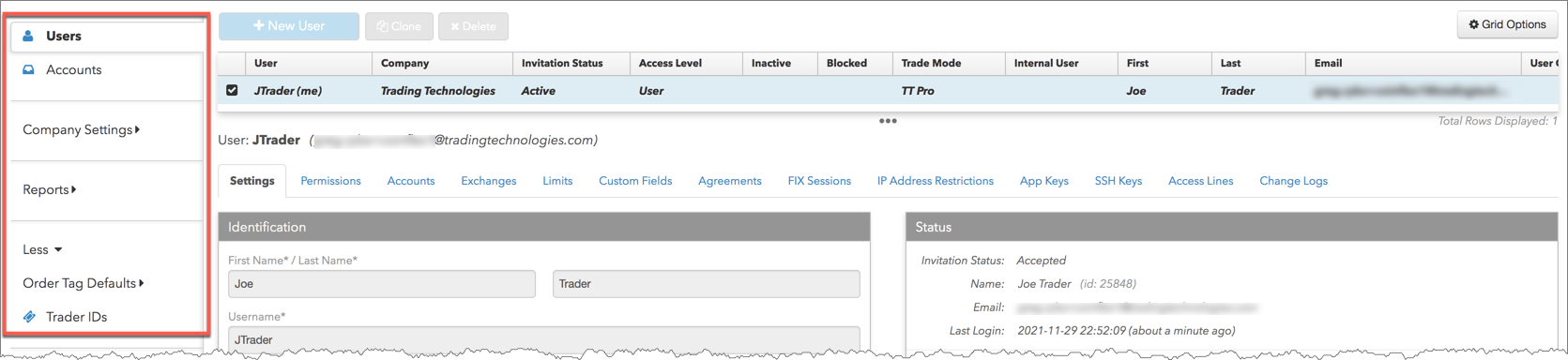Open the FIX Sessions tab
This screenshot has height=360, width=1568.
pyautogui.click(x=819, y=181)
